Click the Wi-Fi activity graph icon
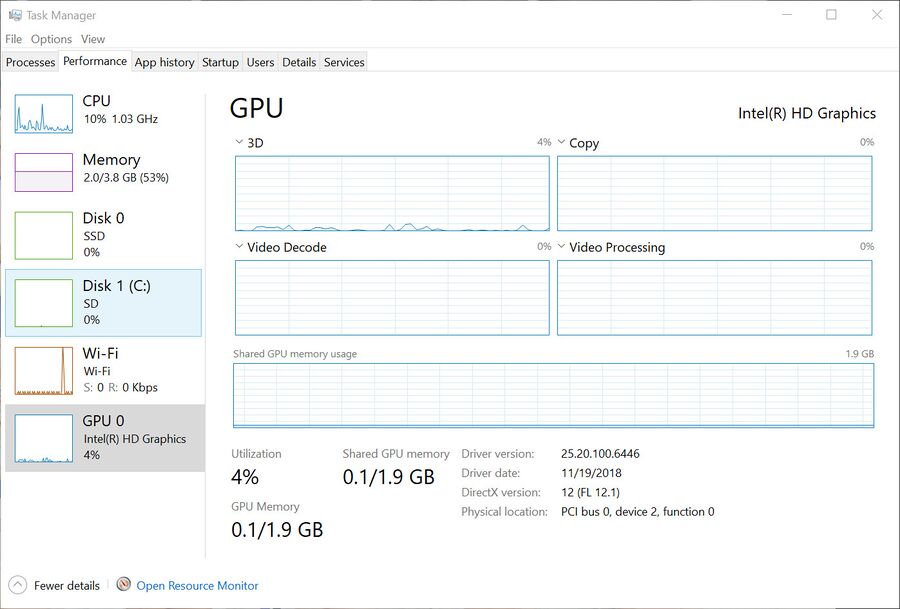The image size is (900, 609). click(44, 370)
